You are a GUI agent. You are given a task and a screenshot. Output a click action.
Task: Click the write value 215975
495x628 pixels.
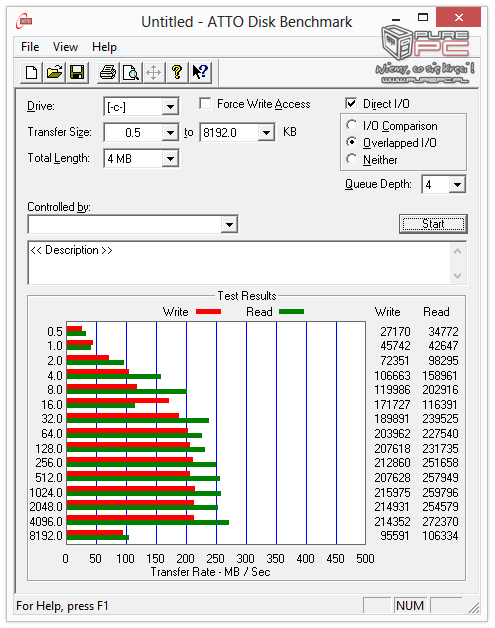[x=392, y=492]
